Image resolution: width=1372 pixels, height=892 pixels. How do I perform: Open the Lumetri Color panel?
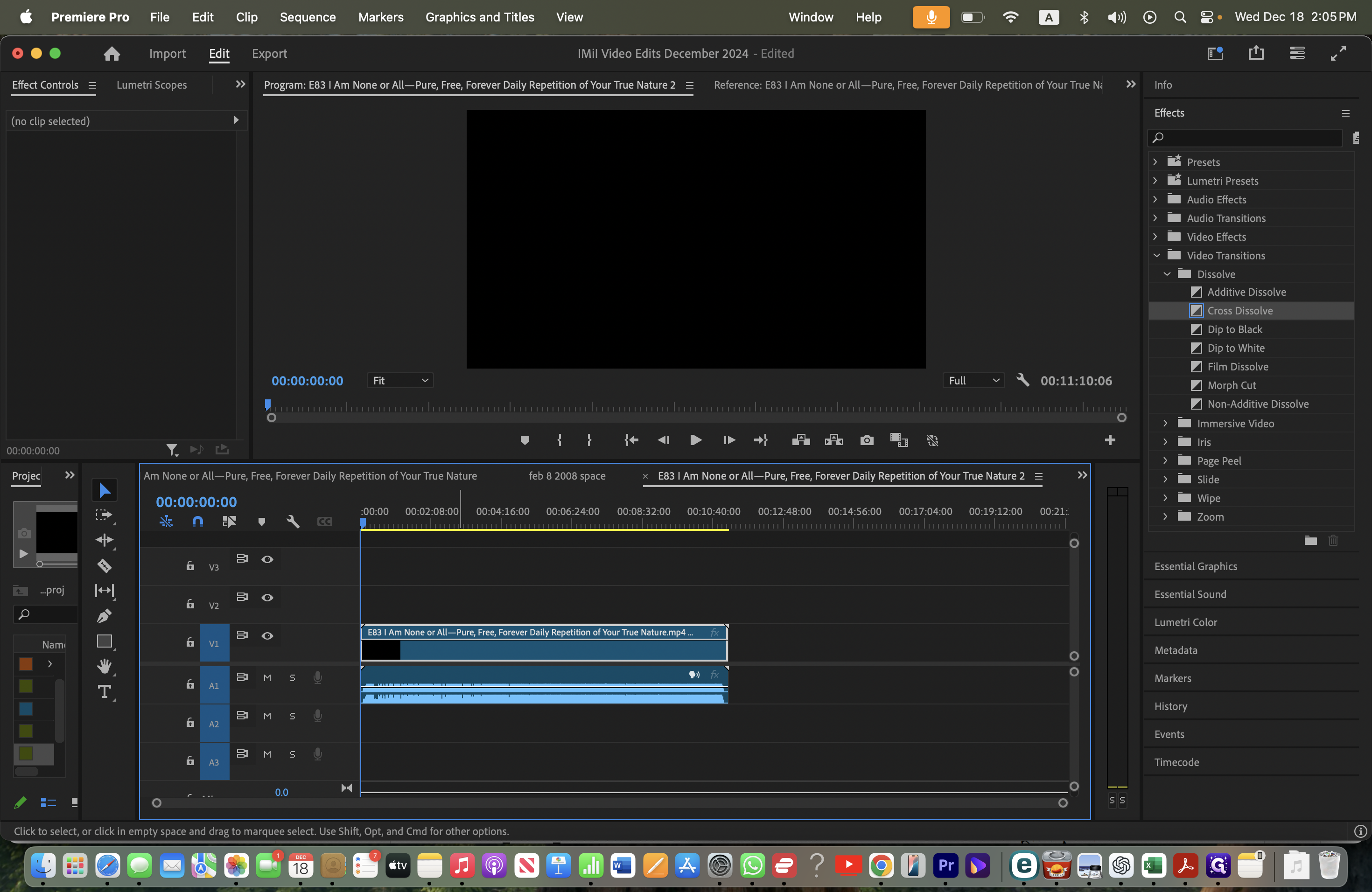pos(1186,622)
